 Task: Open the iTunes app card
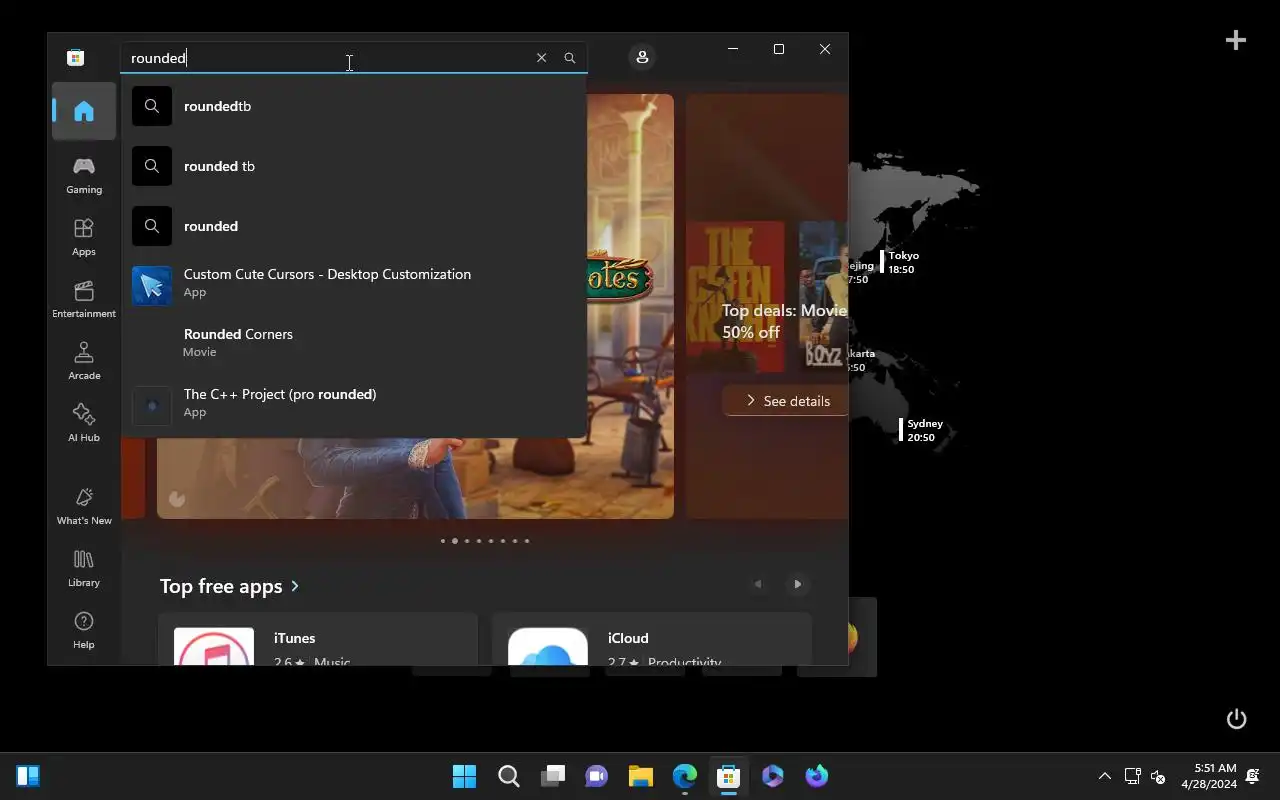[318, 640]
